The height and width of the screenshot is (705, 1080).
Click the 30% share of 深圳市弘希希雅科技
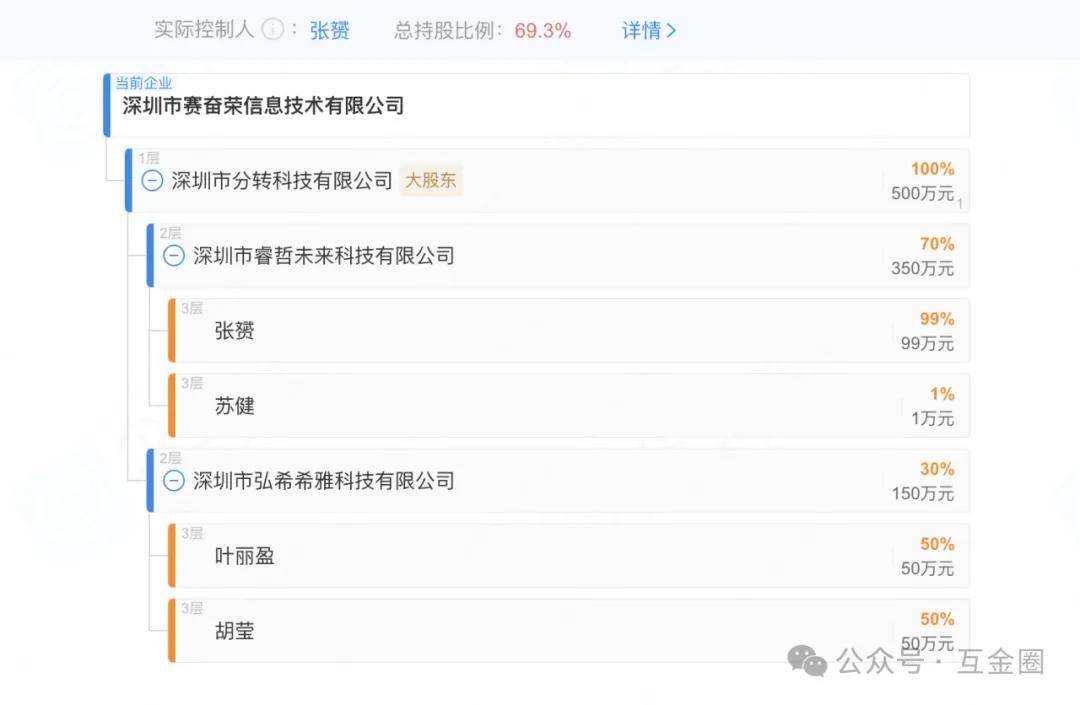coord(937,469)
